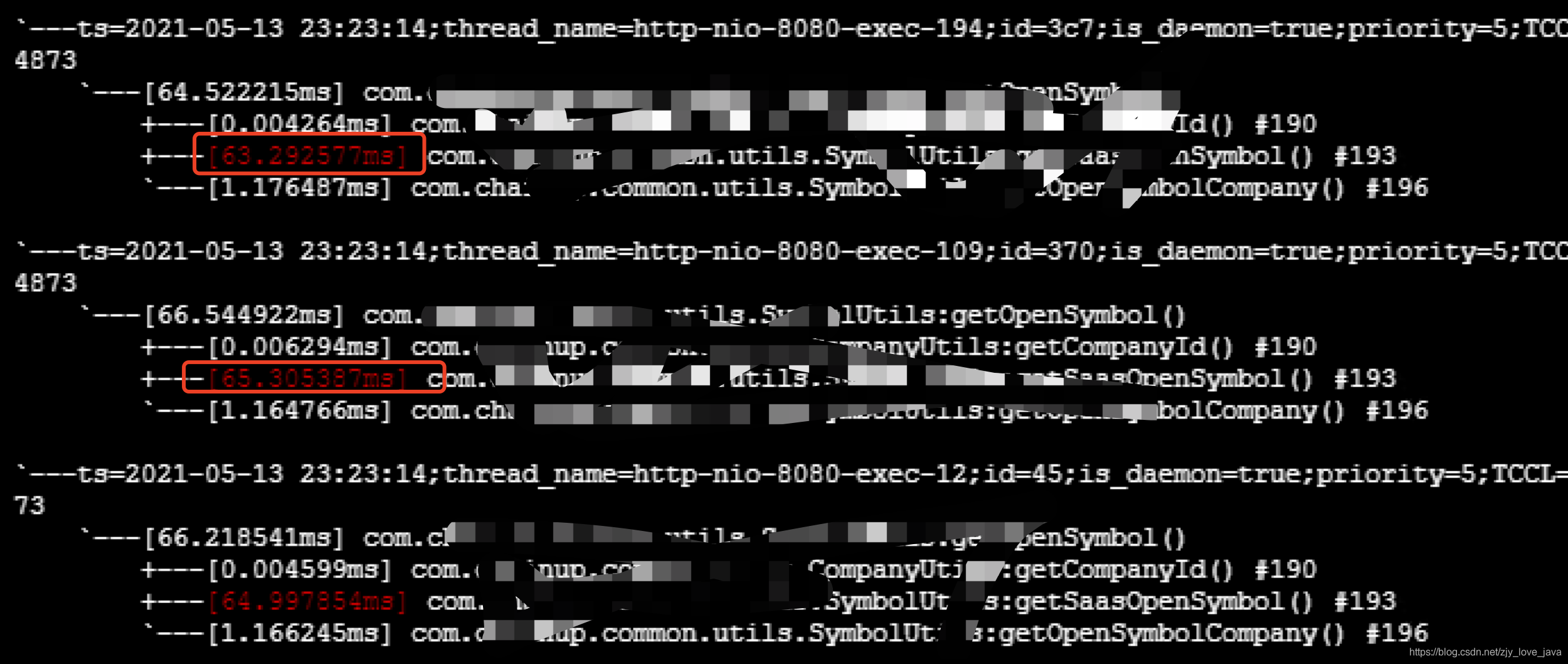This screenshot has width=1568, height=664.
Task: Click the red 64.997854ms timing value
Action: pos(309,601)
